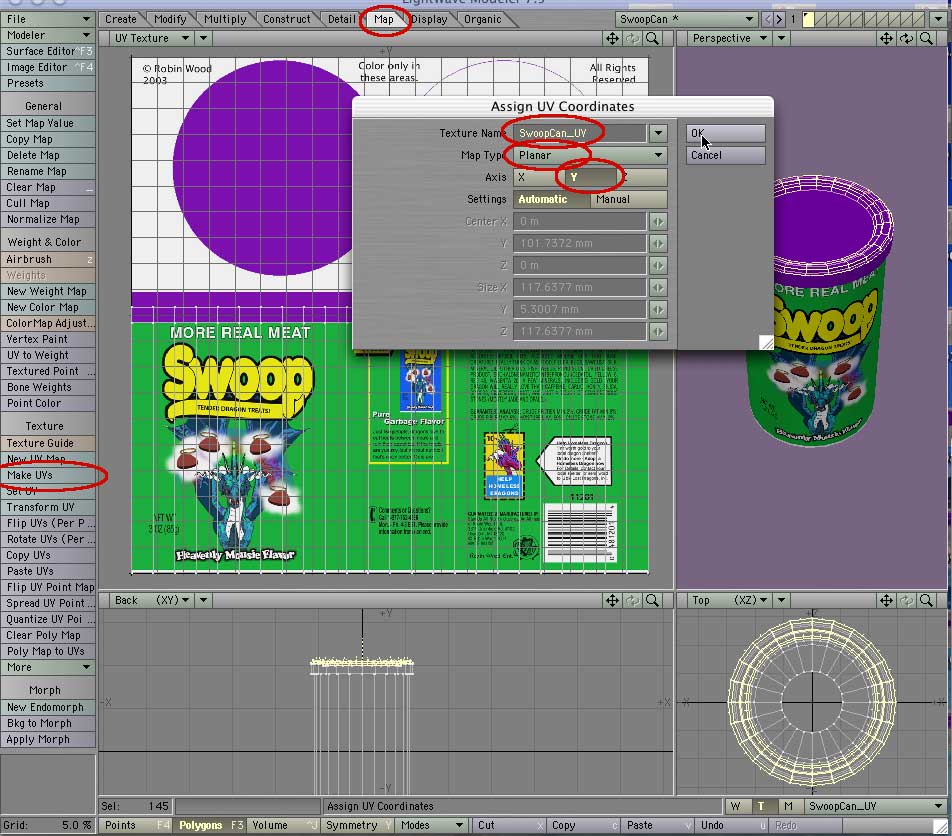Click the zoom magnifier in UV Texture viewport
Viewport: 952px width, 836px height.
click(652, 39)
